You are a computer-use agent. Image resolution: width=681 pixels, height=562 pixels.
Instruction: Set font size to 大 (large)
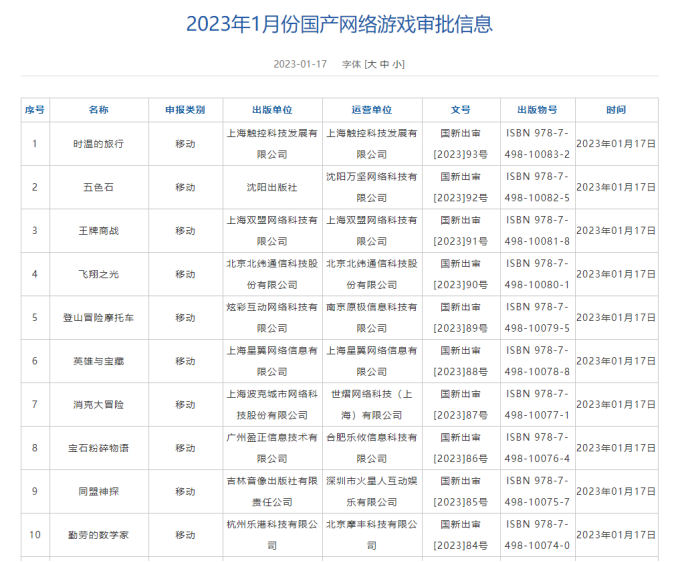click(372, 64)
